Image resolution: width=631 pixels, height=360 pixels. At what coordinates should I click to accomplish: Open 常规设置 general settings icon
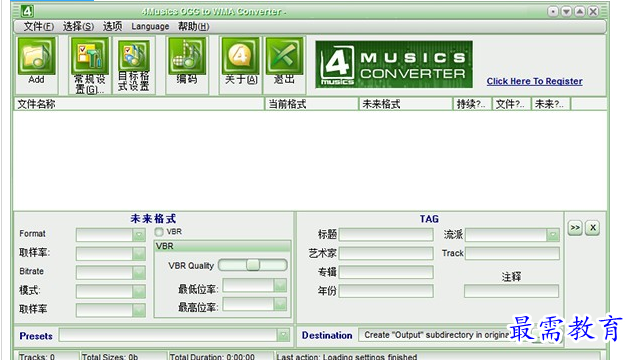click(89, 65)
